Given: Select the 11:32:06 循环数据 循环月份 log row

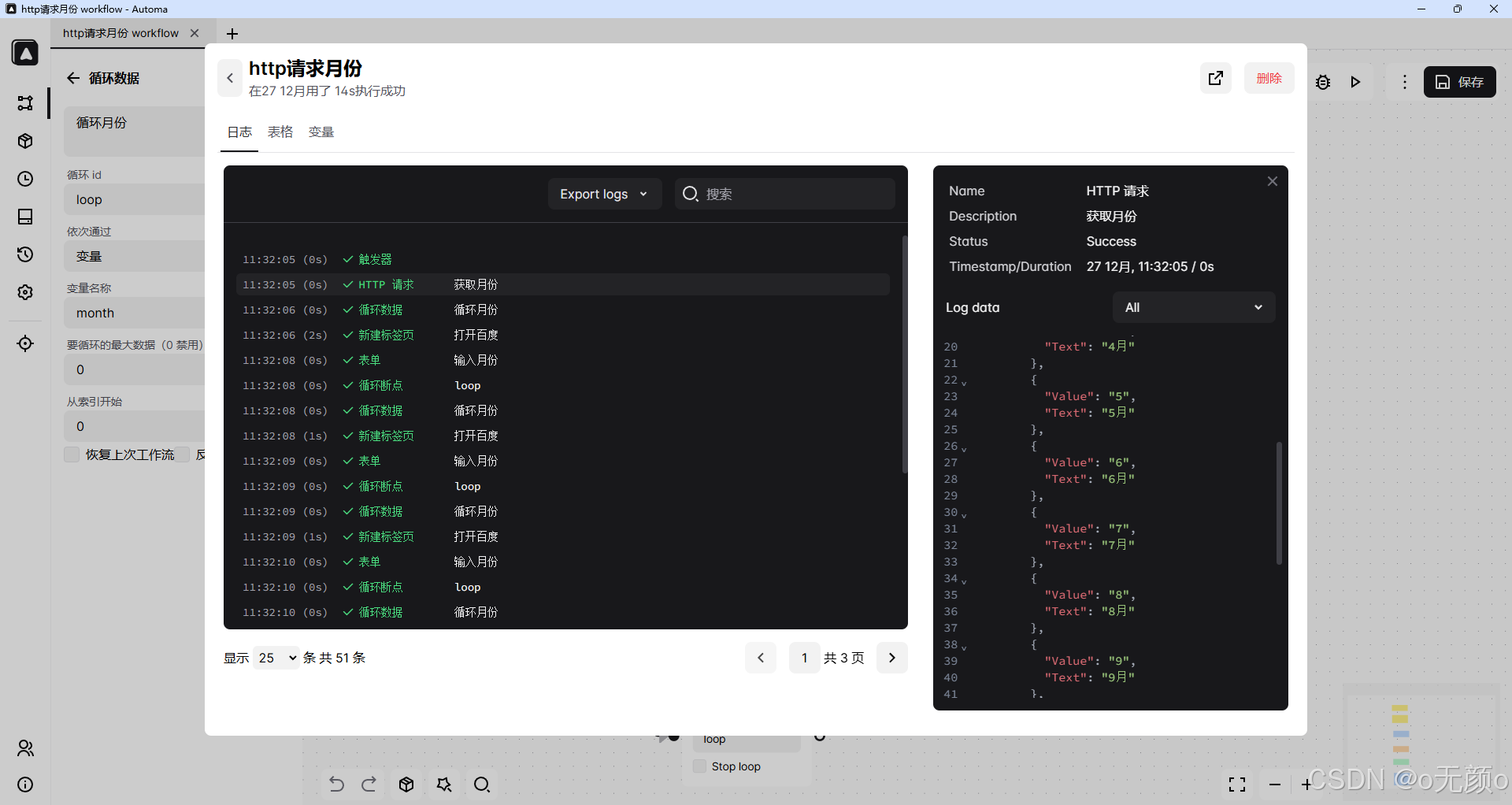Looking at the screenshot, I should pyautogui.click(x=563, y=310).
